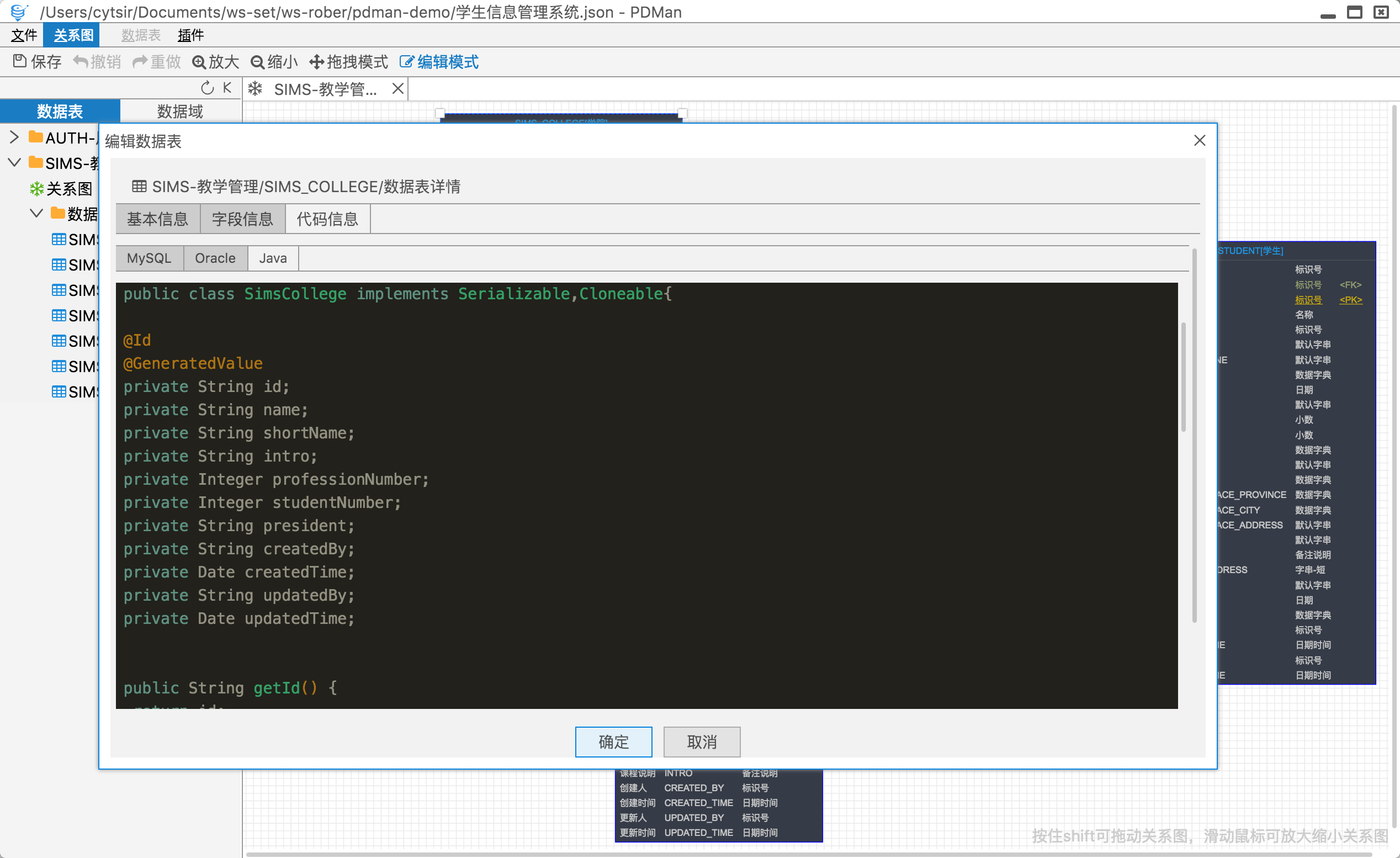
Task: Click the code editor vertical scrollbar
Action: pos(1183,378)
